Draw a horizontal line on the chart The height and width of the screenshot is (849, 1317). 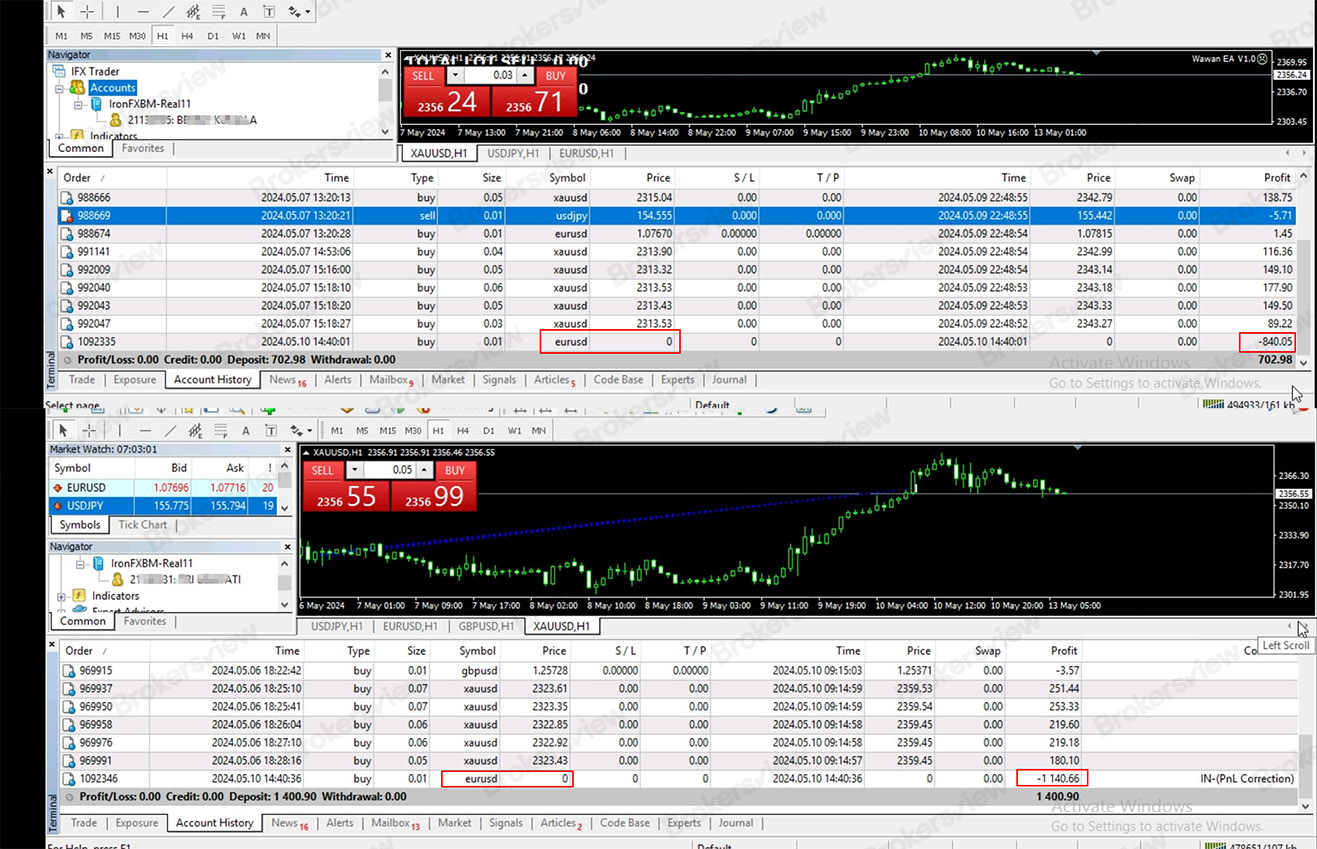coord(143,11)
